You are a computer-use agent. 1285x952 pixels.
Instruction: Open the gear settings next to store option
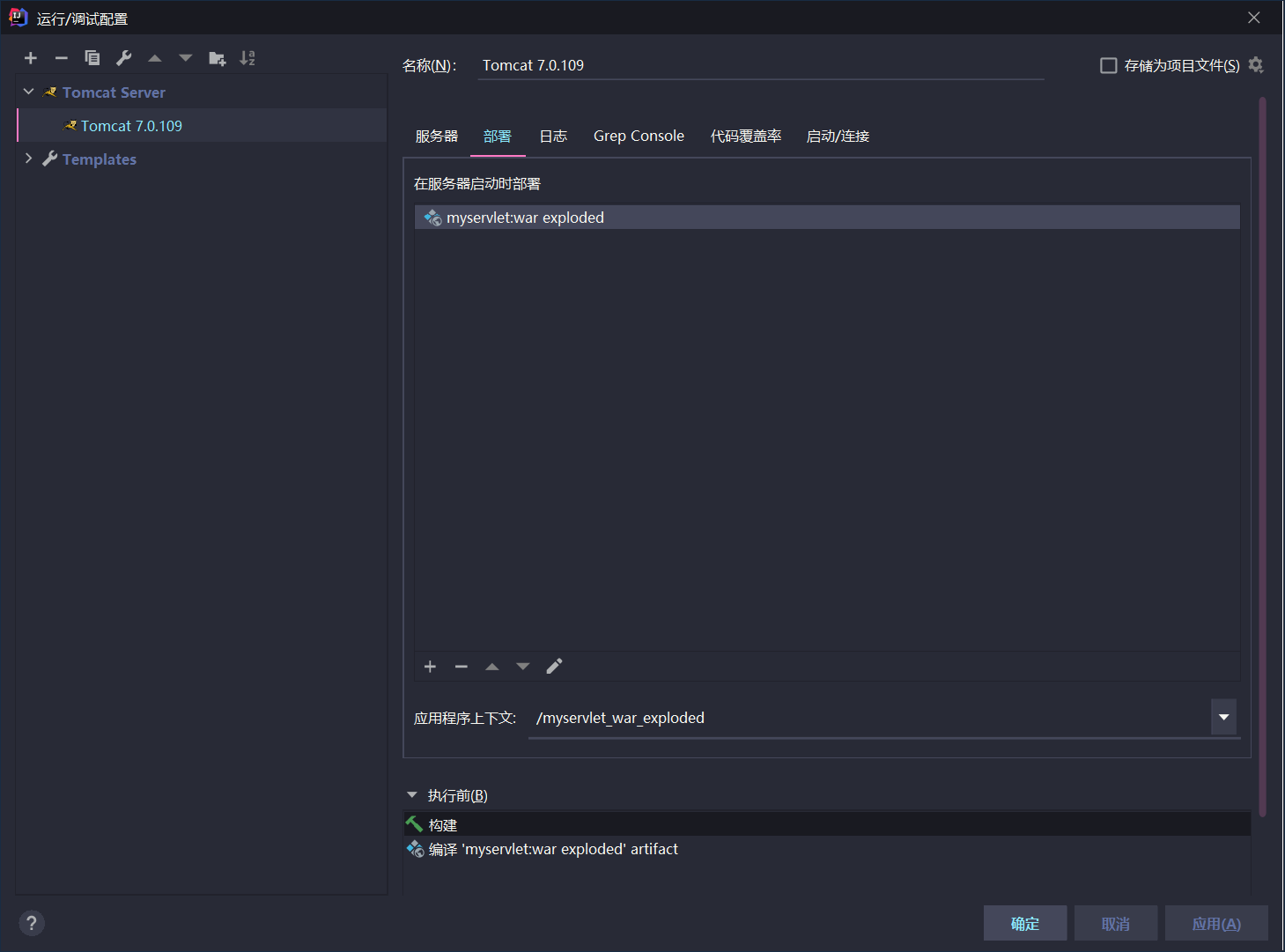[x=1256, y=65]
